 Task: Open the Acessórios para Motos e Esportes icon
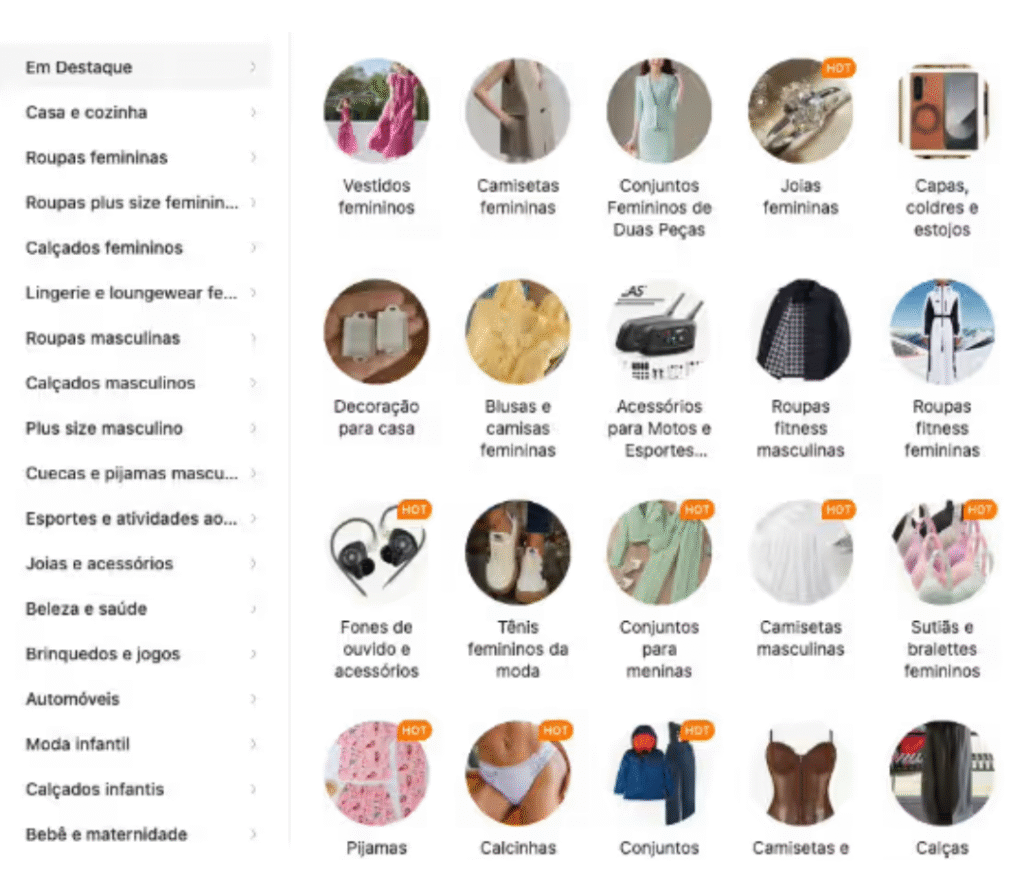659,331
